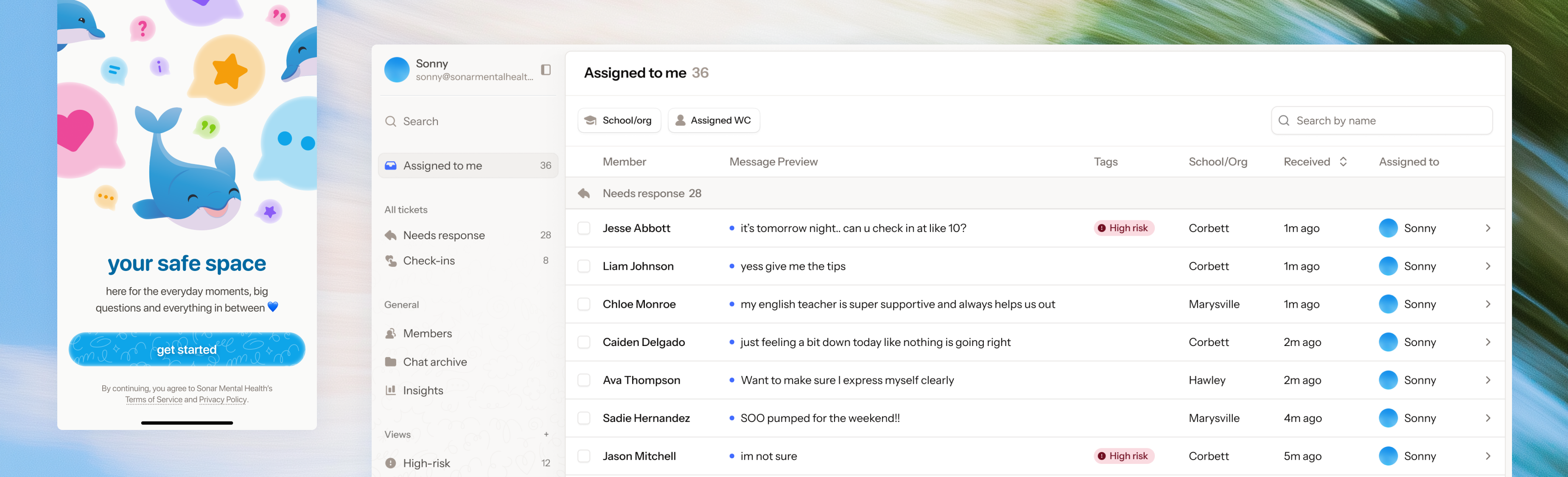
Task: Tick the checkbox next to Sadie Hernandez
Action: pyautogui.click(x=584, y=418)
